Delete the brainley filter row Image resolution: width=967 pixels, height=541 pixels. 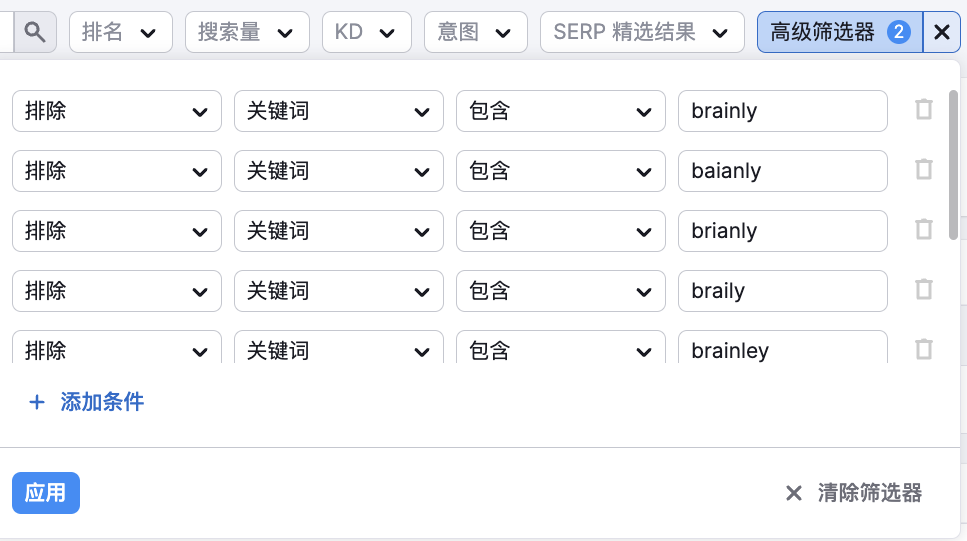[x=924, y=349]
